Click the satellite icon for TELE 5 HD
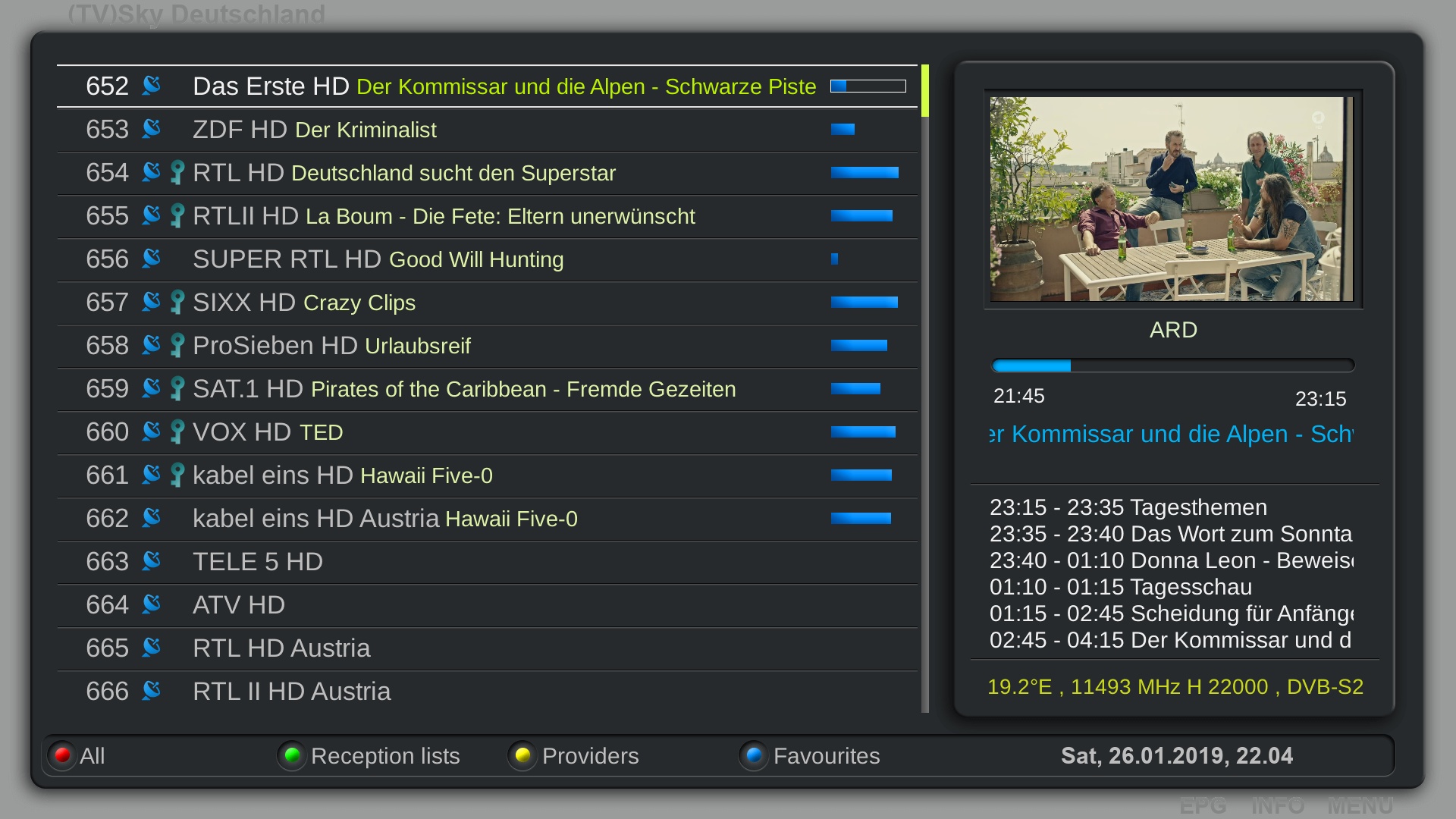 [x=152, y=560]
